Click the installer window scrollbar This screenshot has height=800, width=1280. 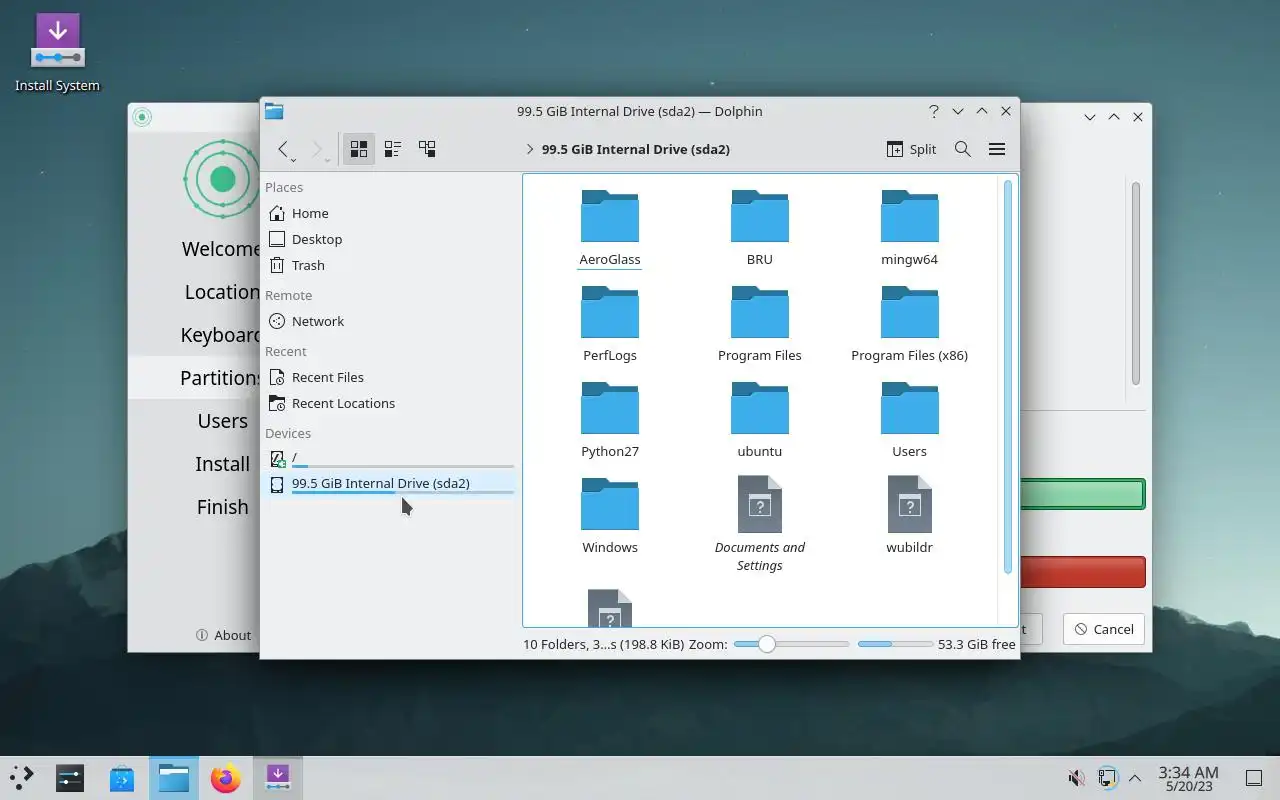click(x=1136, y=284)
